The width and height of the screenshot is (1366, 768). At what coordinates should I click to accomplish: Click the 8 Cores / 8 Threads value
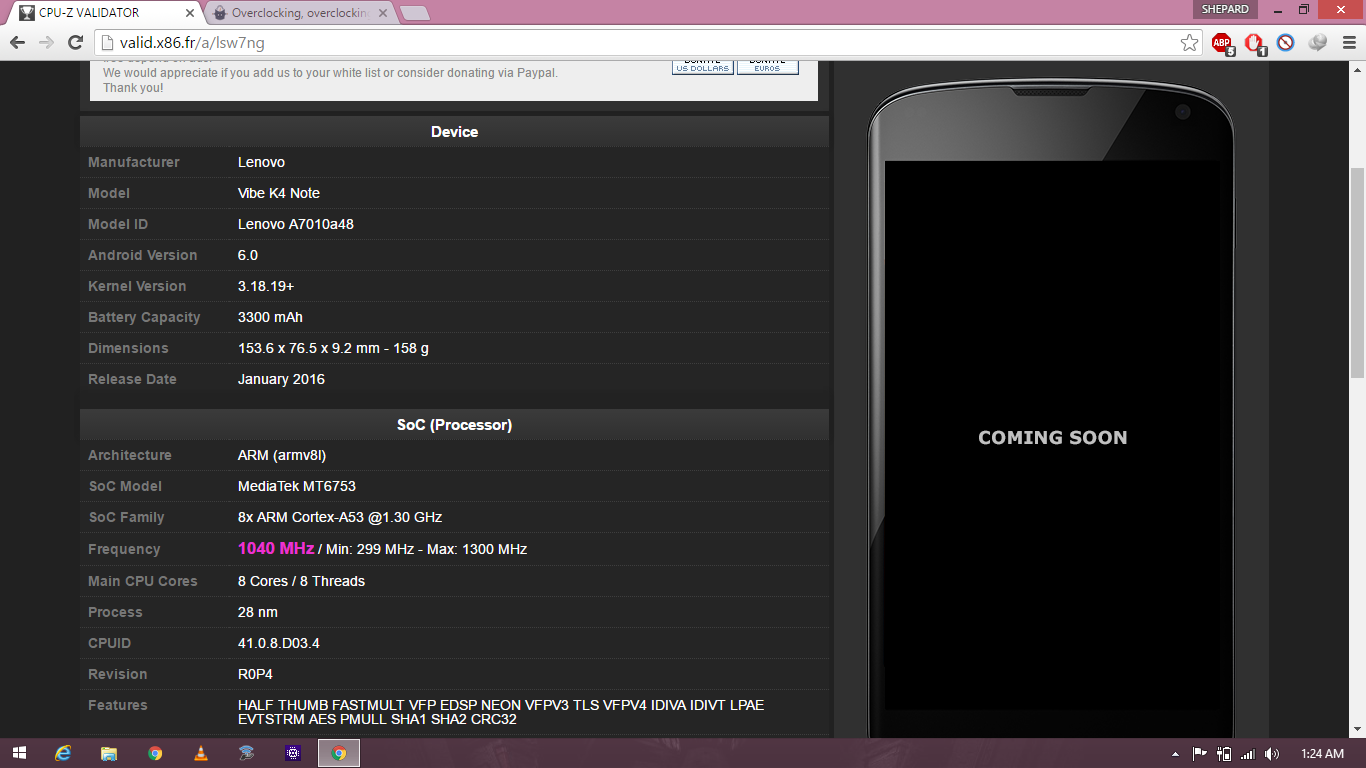[301, 581]
